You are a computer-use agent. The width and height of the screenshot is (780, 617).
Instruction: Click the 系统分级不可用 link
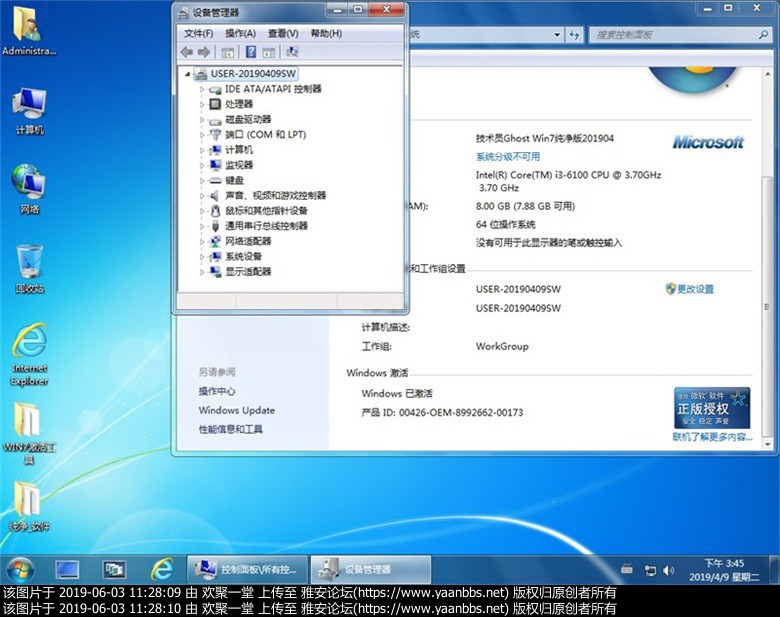pyautogui.click(x=508, y=157)
